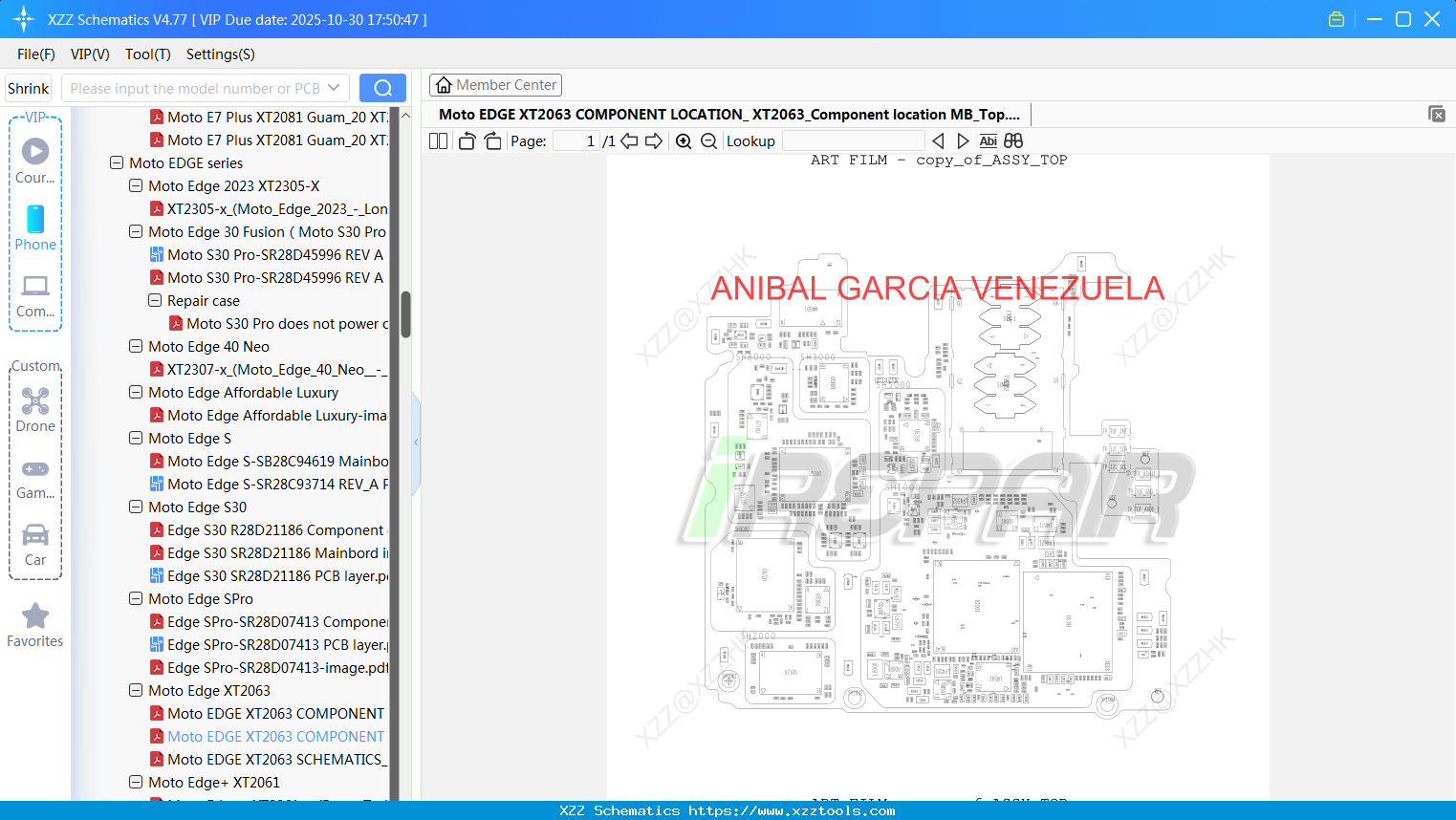The width and height of the screenshot is (1456, 820).
Task: Click the tree panel vertical scrollbar thumb
Action: [405, 314]
